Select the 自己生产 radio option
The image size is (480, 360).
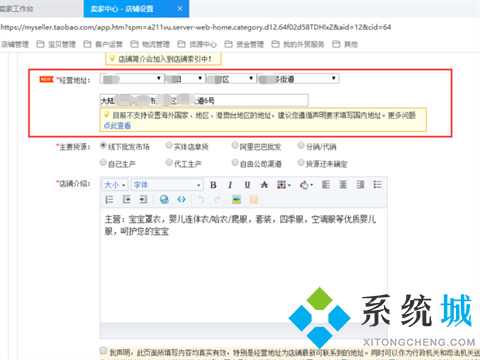(x=103, y=163)
